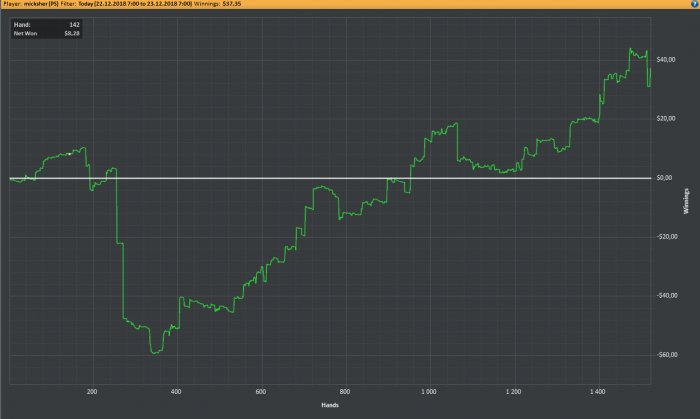
Task: Click the $40,00 winnings axis label
Action: pyautogui.click(x=666, y=60)
